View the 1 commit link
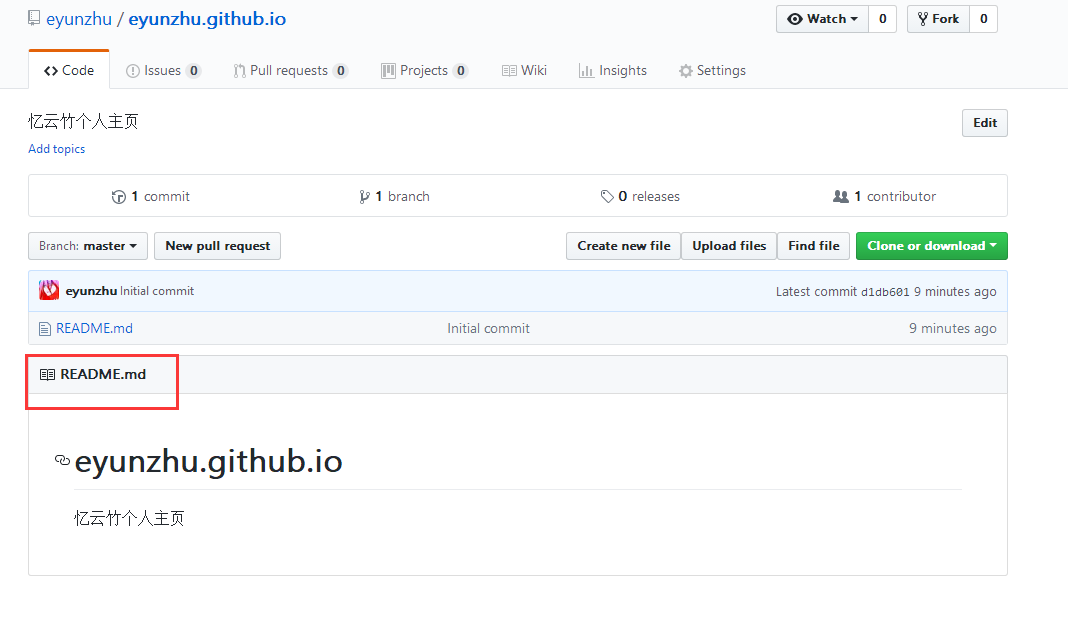This screenshot has width=1068, height=617. click(x=151, y=197)
